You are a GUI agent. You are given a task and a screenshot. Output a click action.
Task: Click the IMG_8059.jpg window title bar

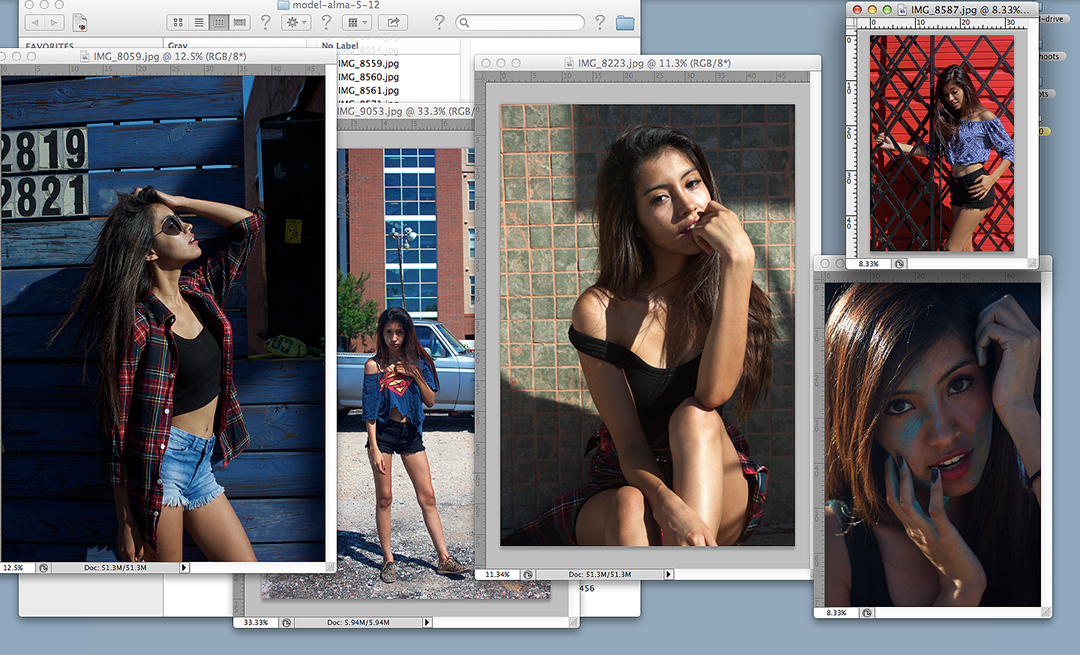click(x=169, y=56)
